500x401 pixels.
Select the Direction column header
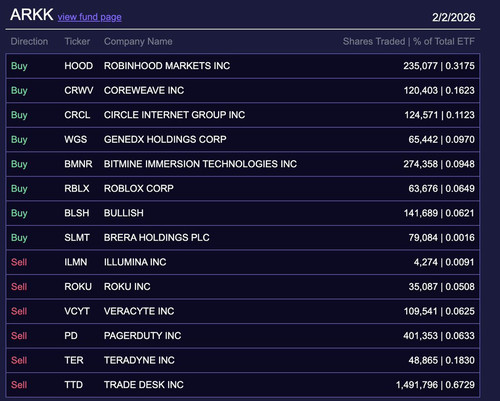[29, 41]
